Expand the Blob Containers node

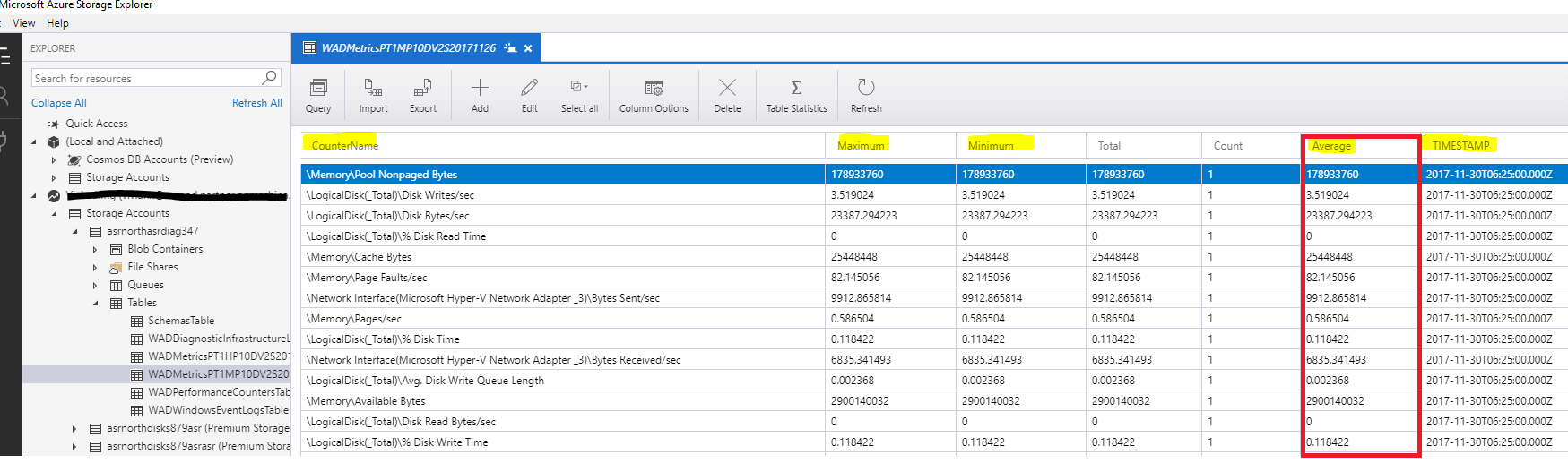click(96, 250)
